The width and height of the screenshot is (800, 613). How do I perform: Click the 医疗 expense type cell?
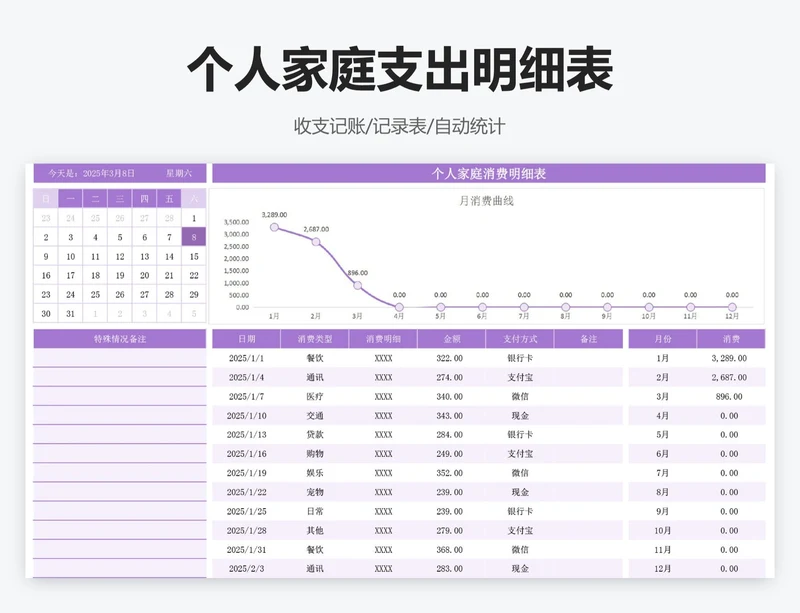[315, 397]
